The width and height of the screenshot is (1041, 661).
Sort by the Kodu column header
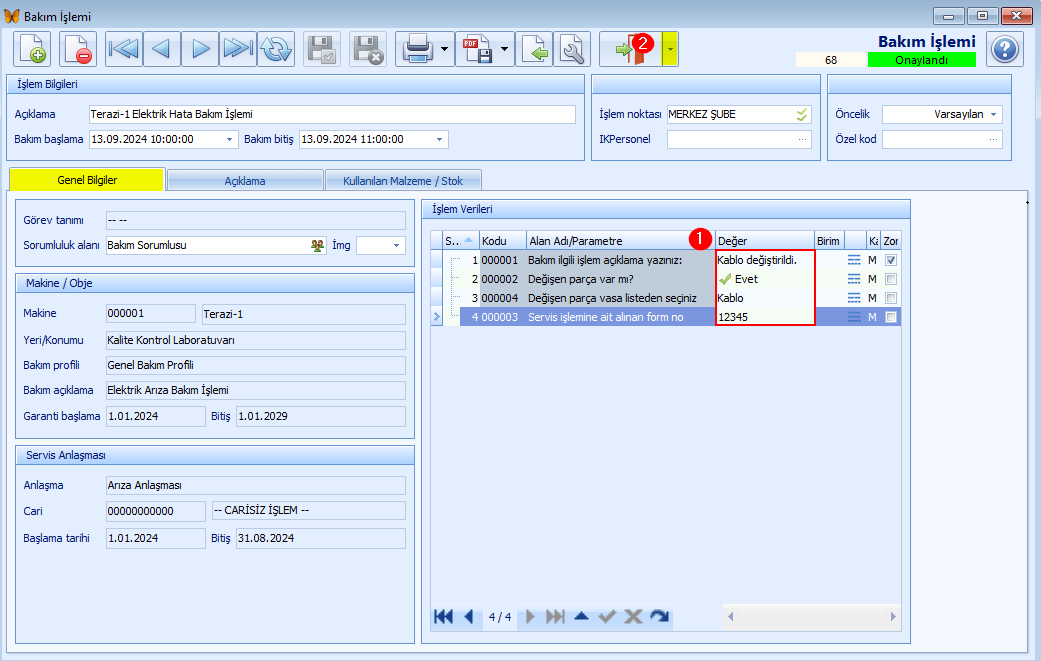[503, 241]
